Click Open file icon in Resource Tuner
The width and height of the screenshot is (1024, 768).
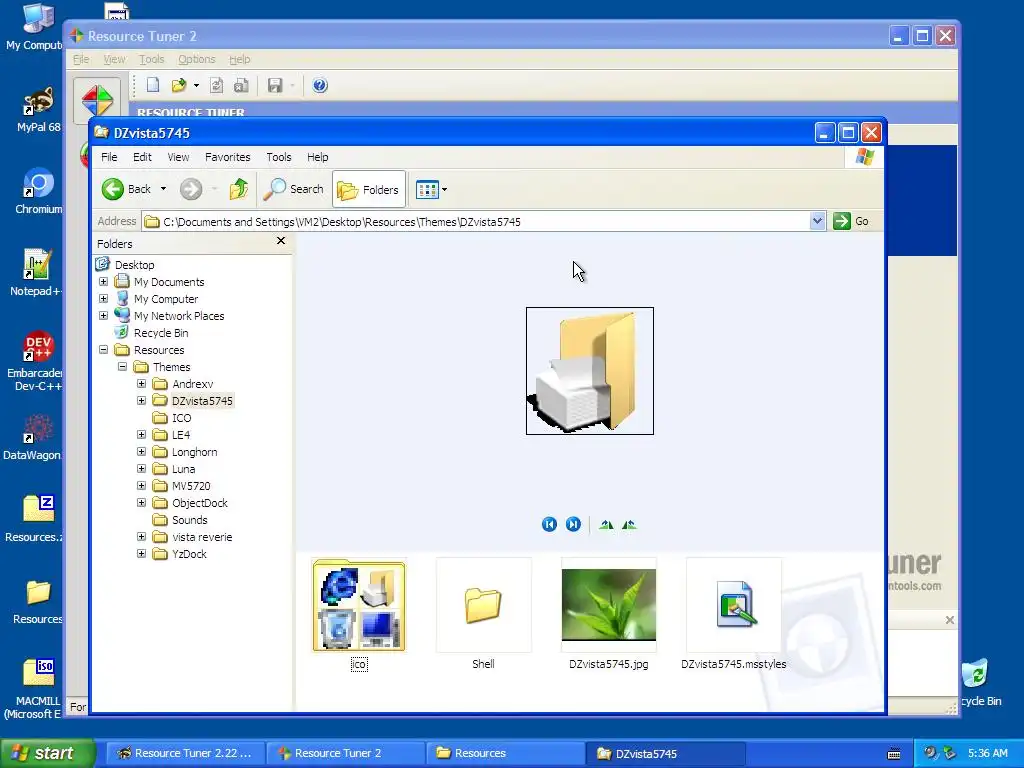(178, 85)
